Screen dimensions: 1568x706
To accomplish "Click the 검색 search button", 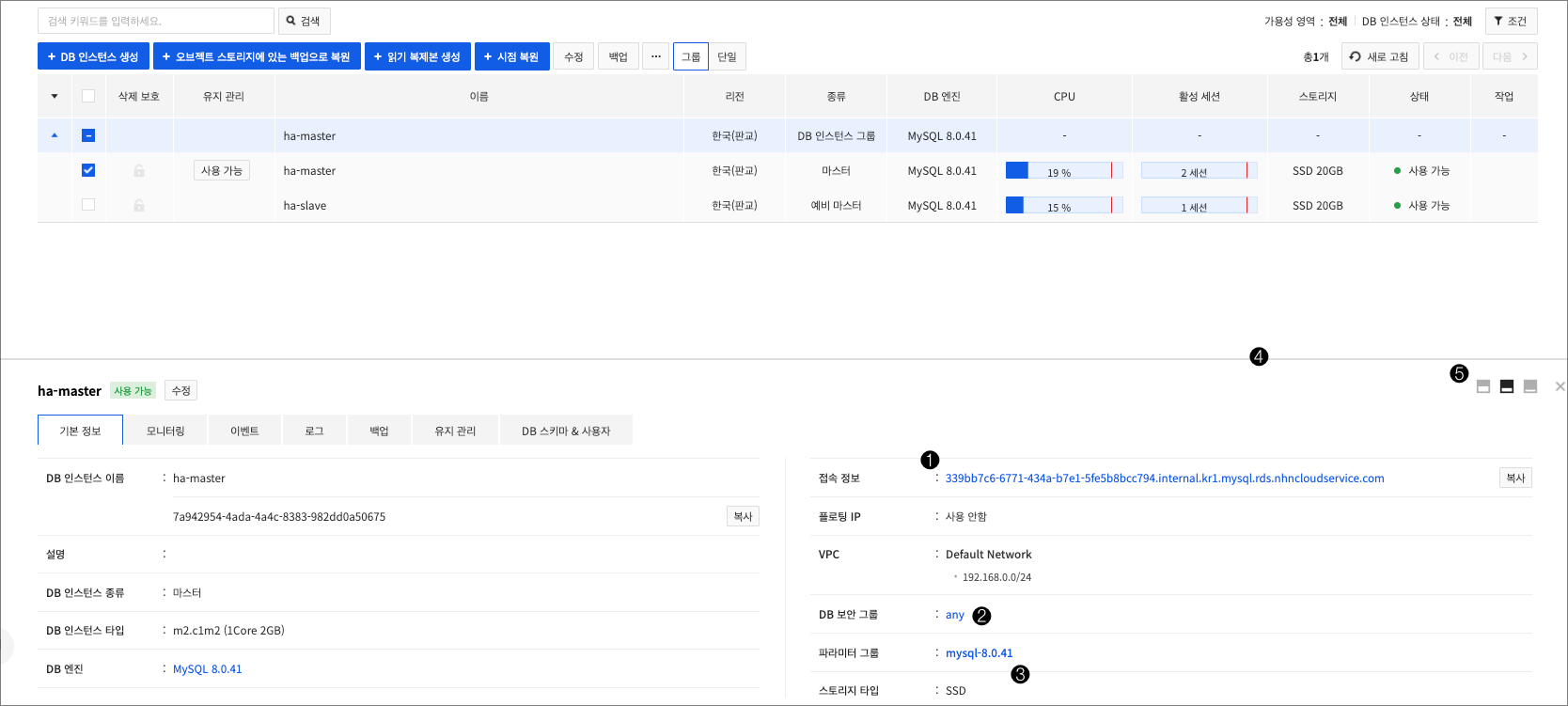I will [x=304, y=21].
